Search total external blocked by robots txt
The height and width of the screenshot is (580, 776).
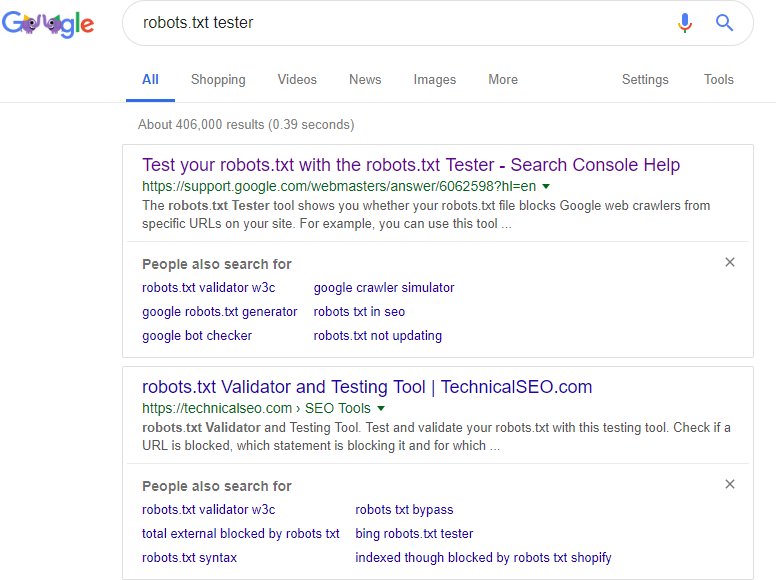click(241, 533)
